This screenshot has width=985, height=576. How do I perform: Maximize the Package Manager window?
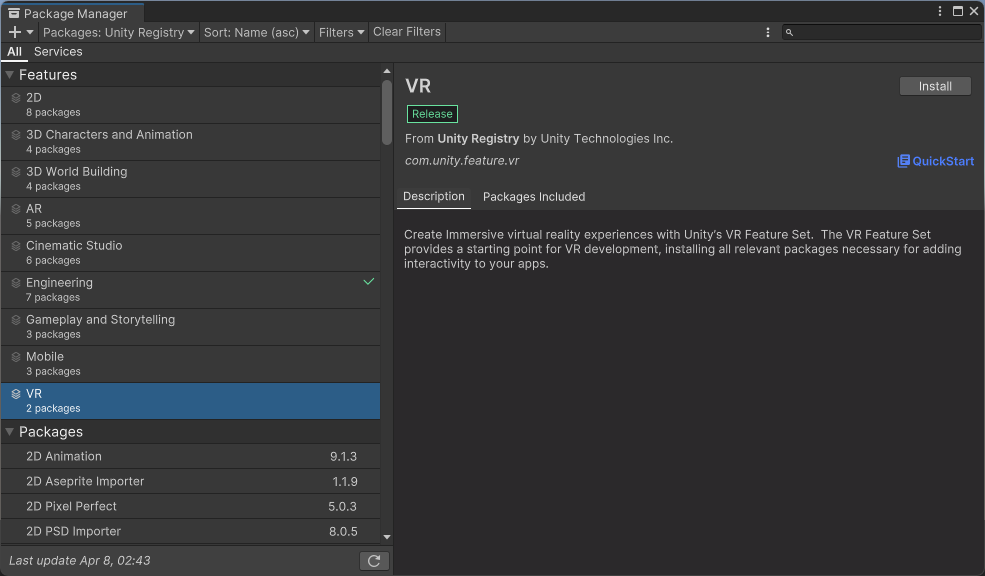[958, 11]
